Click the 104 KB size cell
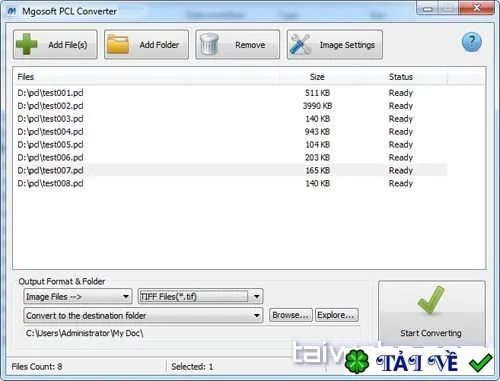Viewport: 500px width, 381px height. click(x=318, y=145)
